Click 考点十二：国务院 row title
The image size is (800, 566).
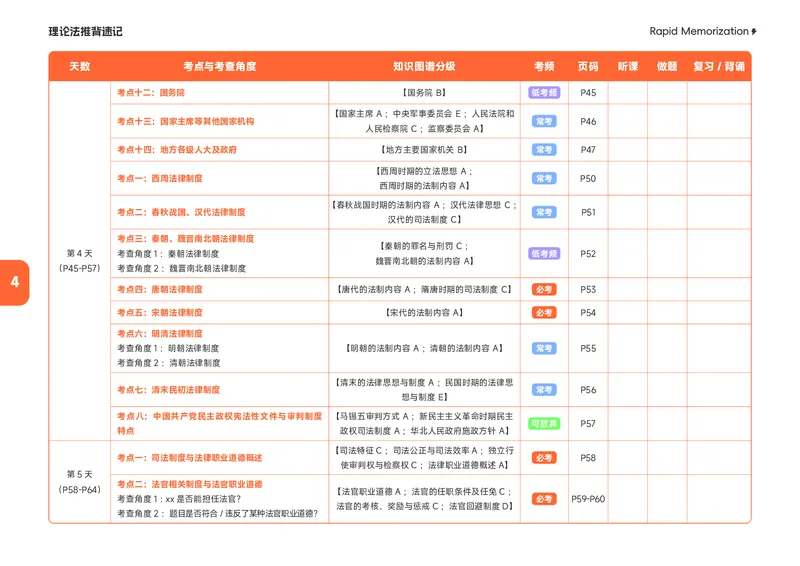(x=151, y=92)
